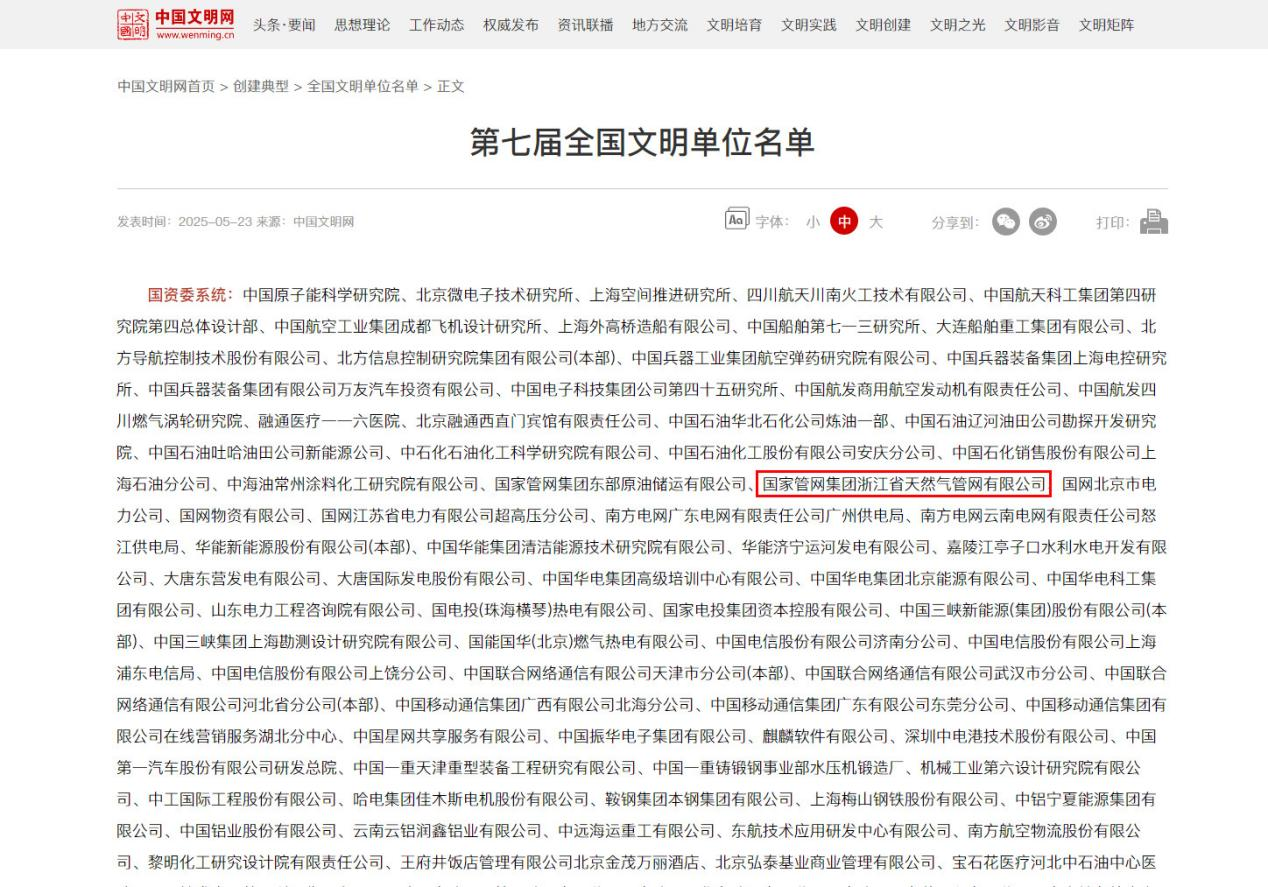The image size is (1268, 887).
Task: Open the 资讯联播 nav item
Action: tap(586, 25)
